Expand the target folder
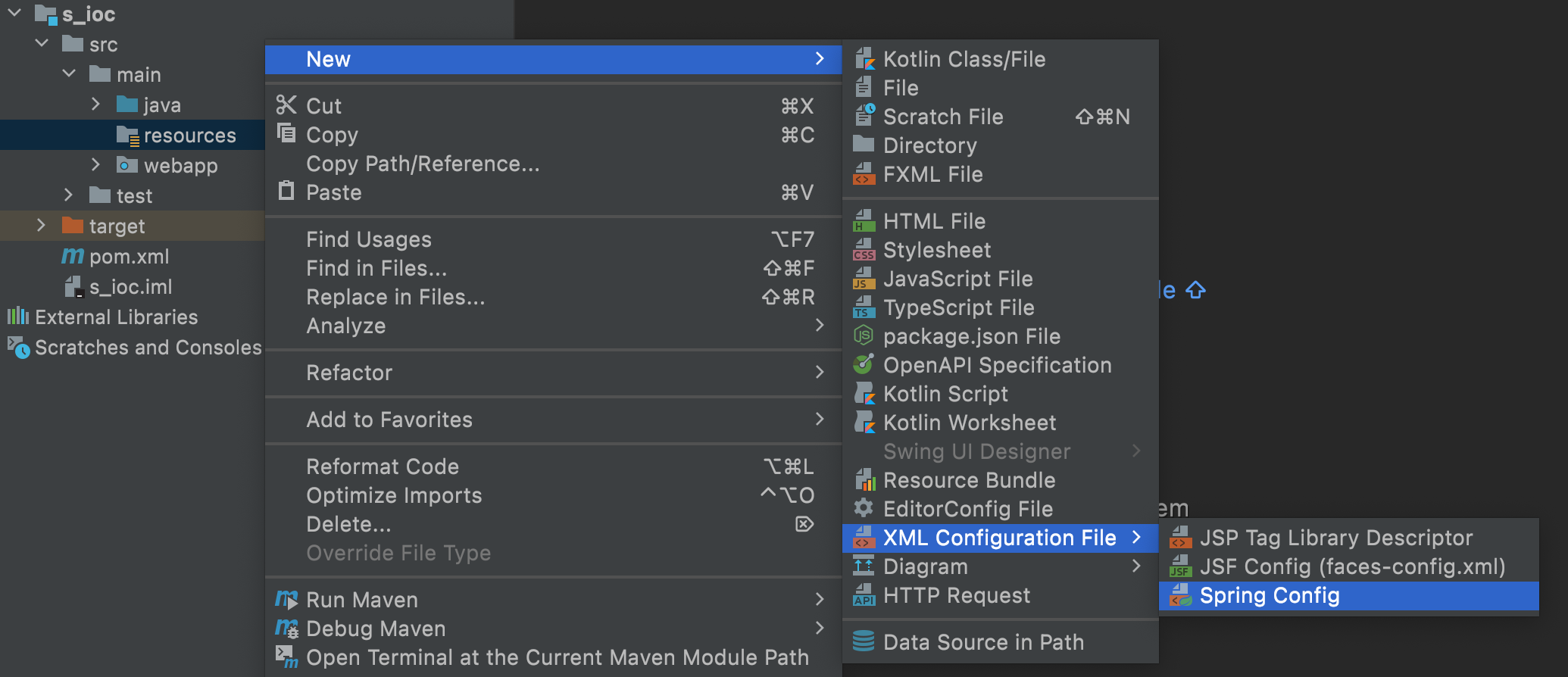This screenshot has height=677, width=1568. pos(41,226)
